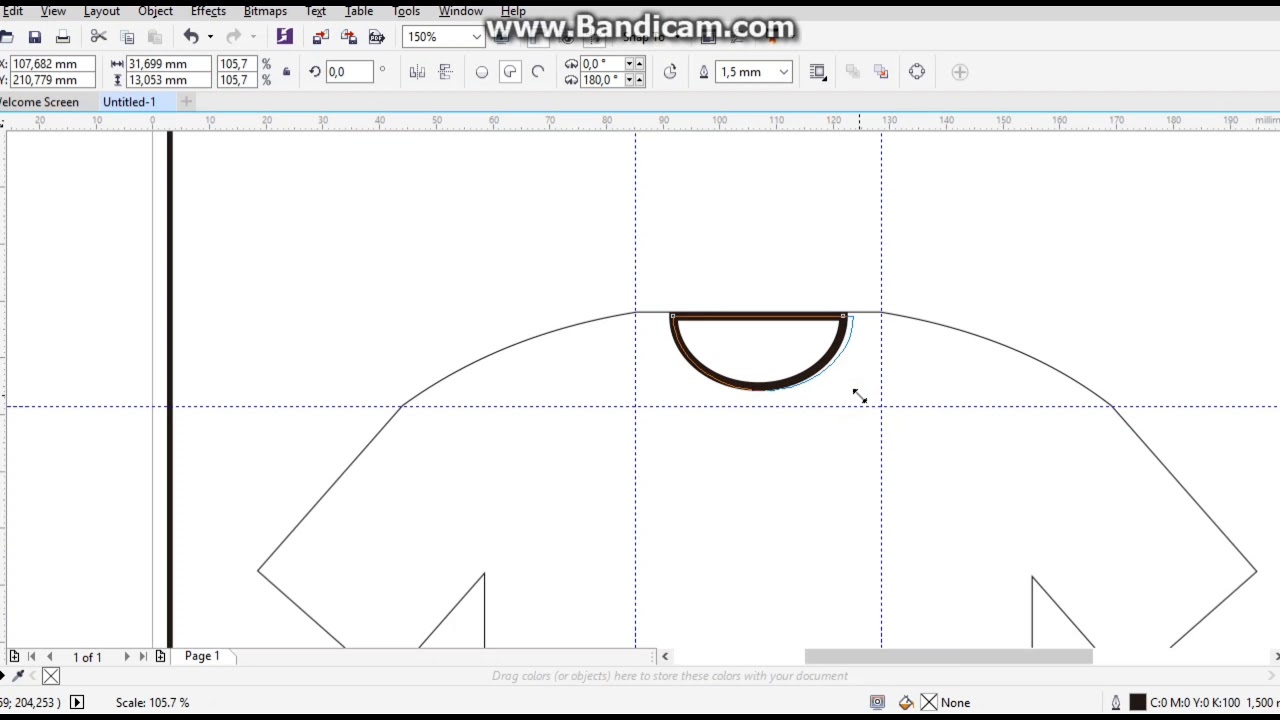Open the Outline width 1,5 mm dropdown
1280x720 pixels.
784,72
